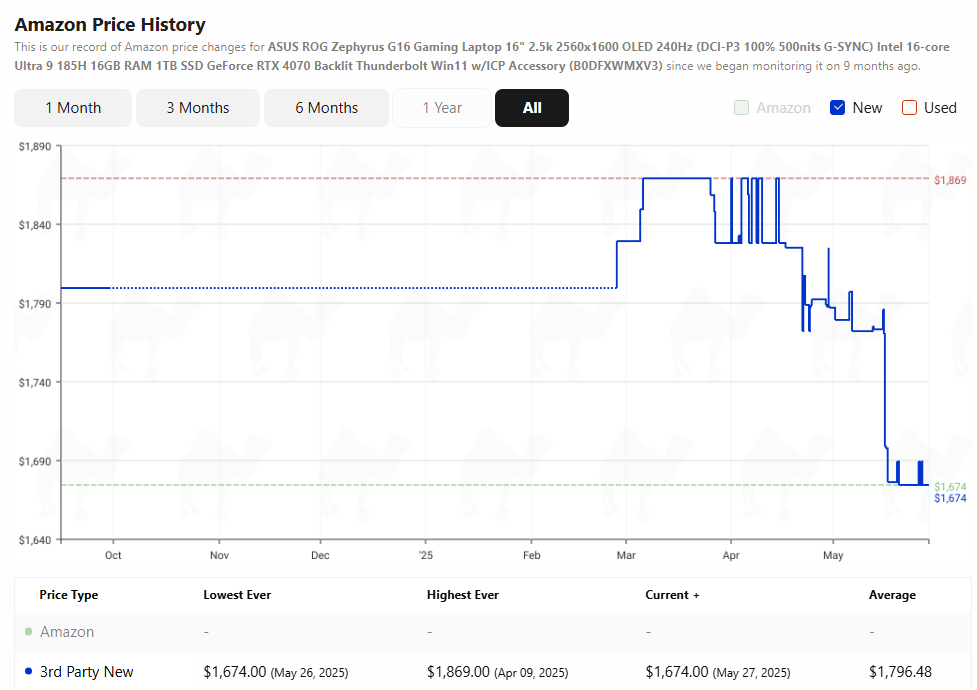977x690 pixels.
Task: Click the highest price $1,869.00 Apr 09 cell
Action: click(x=497, y=672)
